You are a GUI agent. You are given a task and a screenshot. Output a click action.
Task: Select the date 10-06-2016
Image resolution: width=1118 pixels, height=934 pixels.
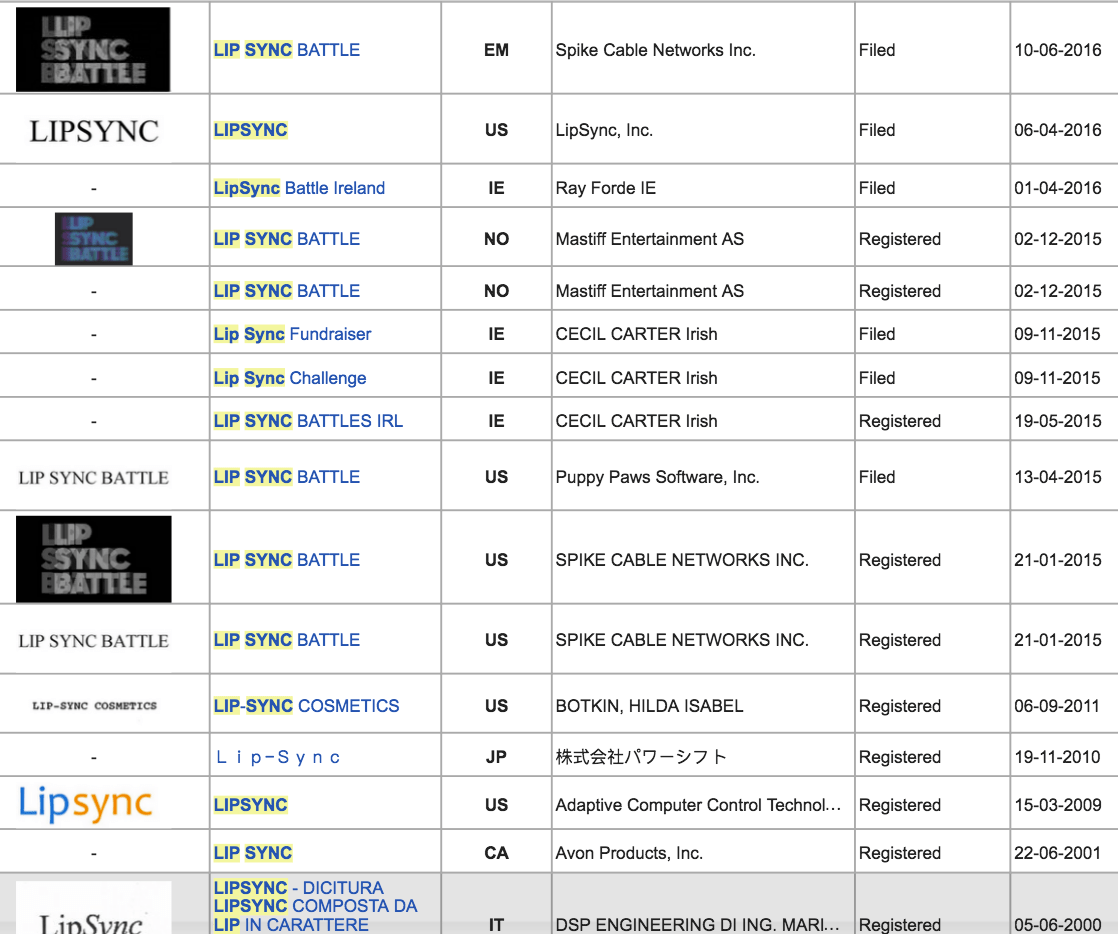1057,50
